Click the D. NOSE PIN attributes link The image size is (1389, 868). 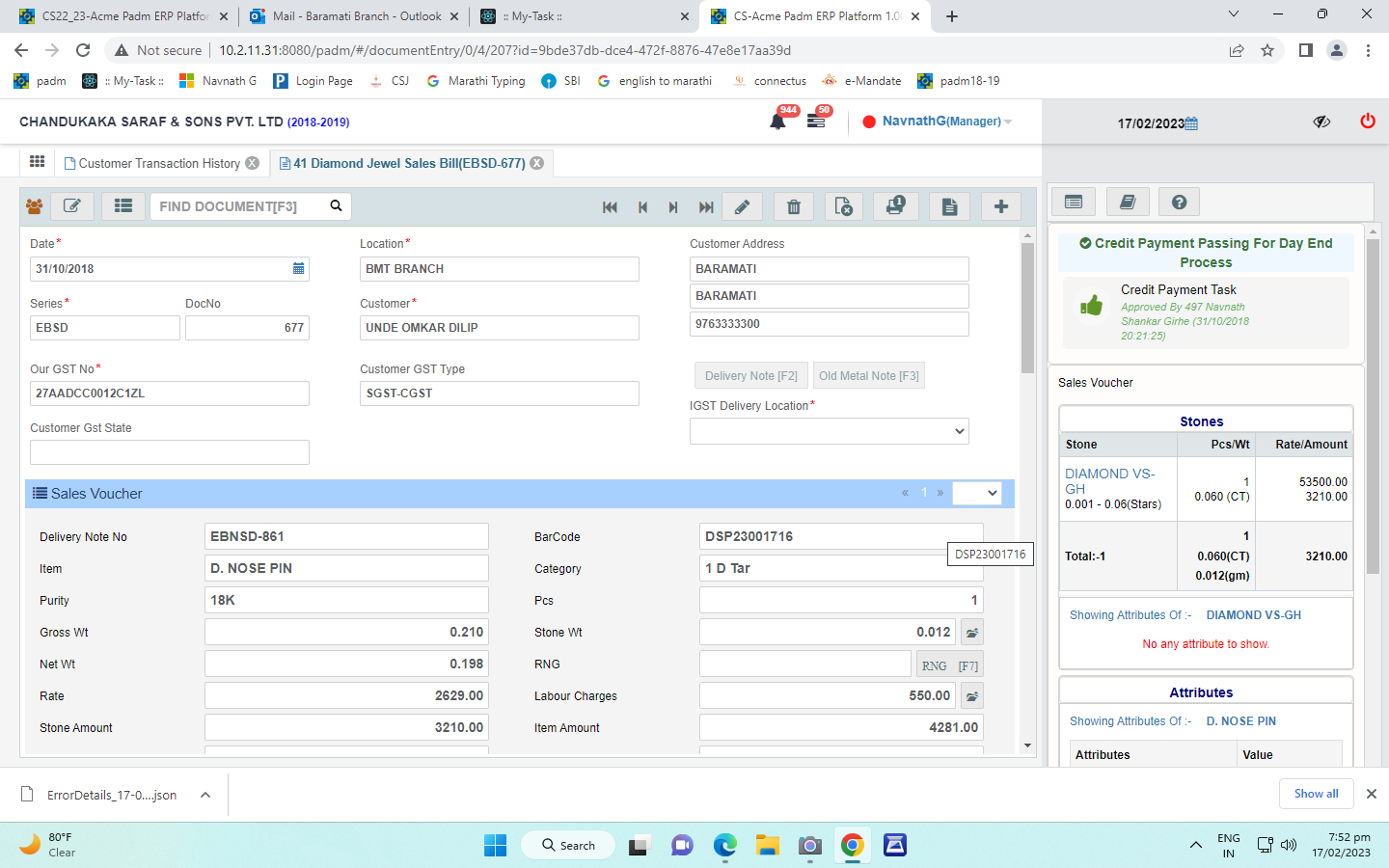tap(1241, 721)
